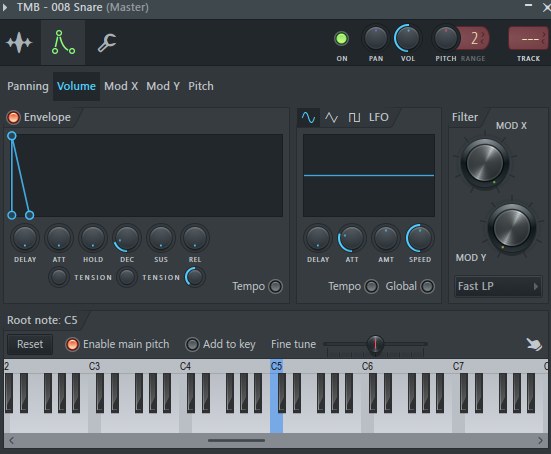The image size is (551, 454).
Task: Click keyboard scroll right arrow
Action: 540,440
